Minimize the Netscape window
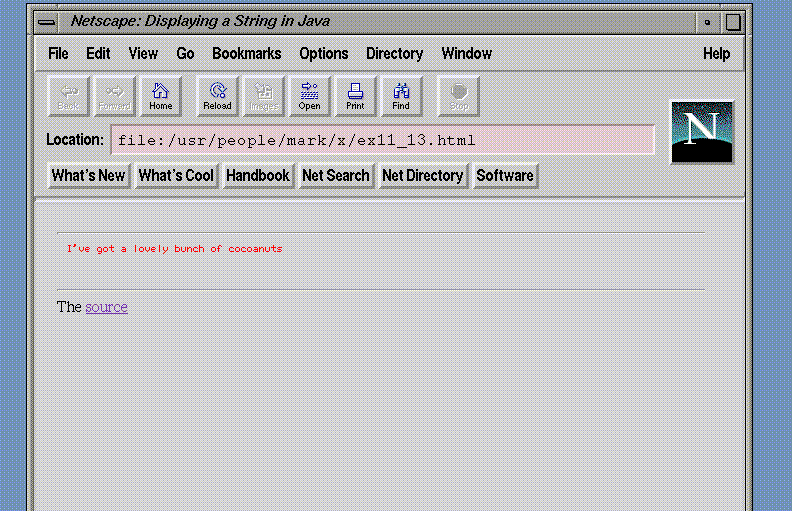The width and height of the screenshot is (792, 511). click(x=707, y=22)
